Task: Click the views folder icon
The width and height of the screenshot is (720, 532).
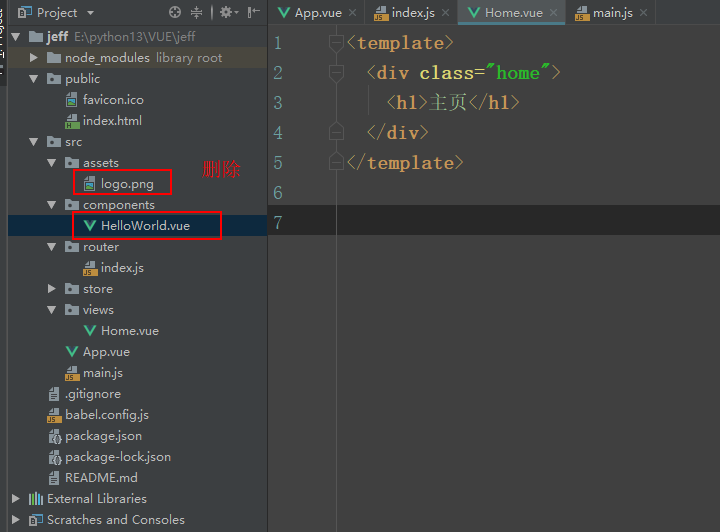Action: pyautogui.click(x=72, y=310)
